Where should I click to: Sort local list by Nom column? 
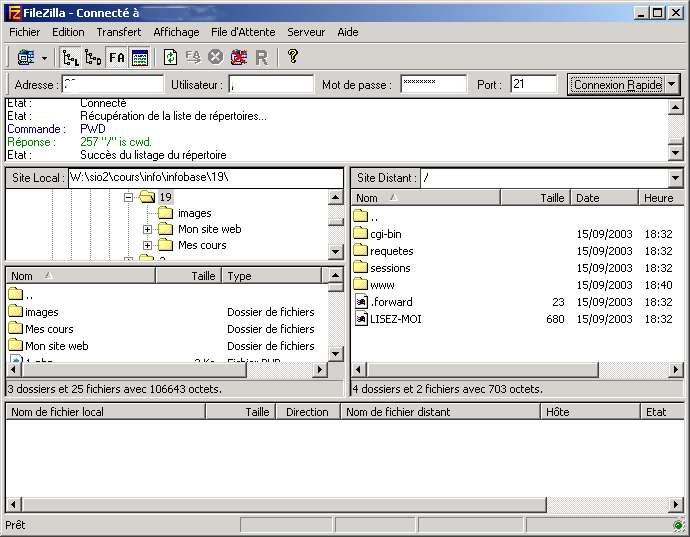pyautogui.click(x=81, y=276)
